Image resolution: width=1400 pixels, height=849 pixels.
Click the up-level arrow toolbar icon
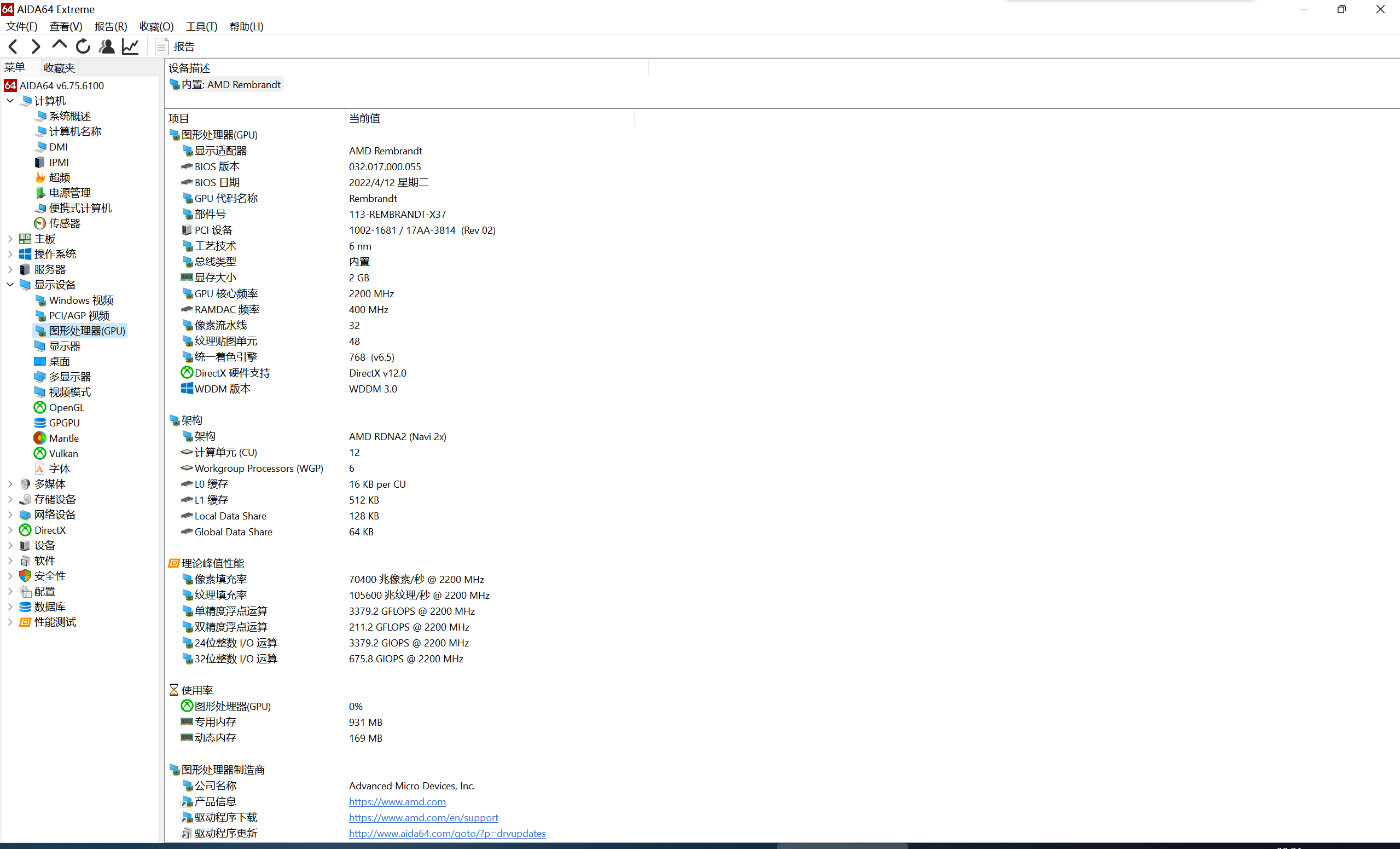(x=59, y=45)
